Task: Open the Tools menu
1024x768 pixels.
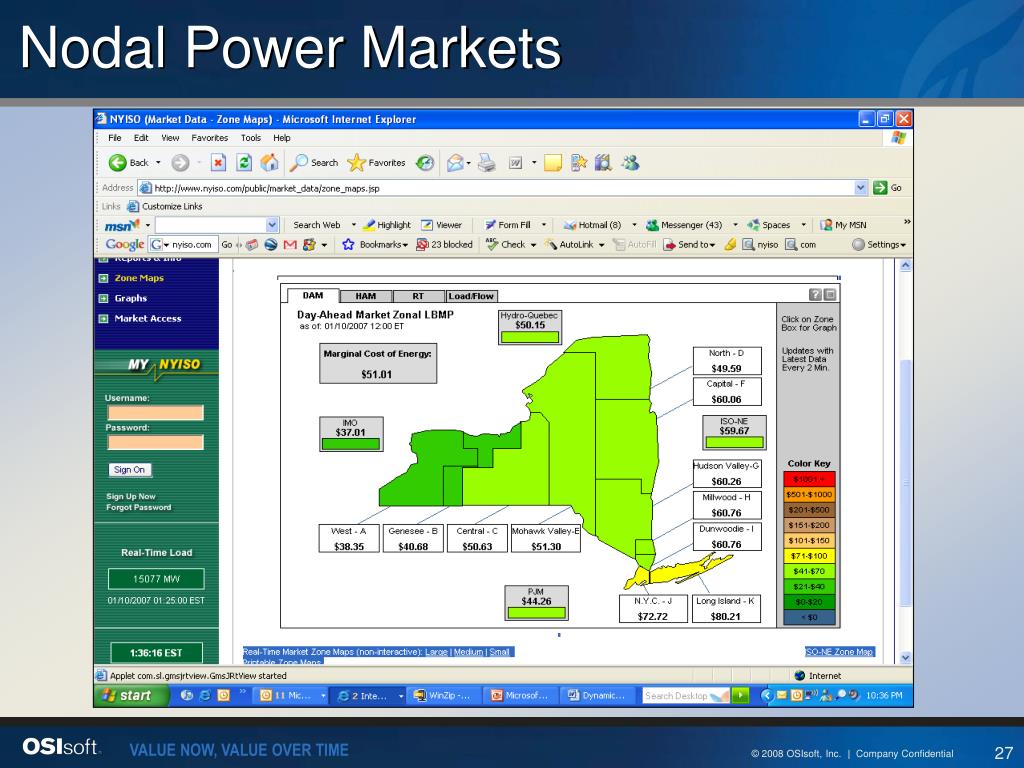Action: pyautogui.click(x=251, y=138)
